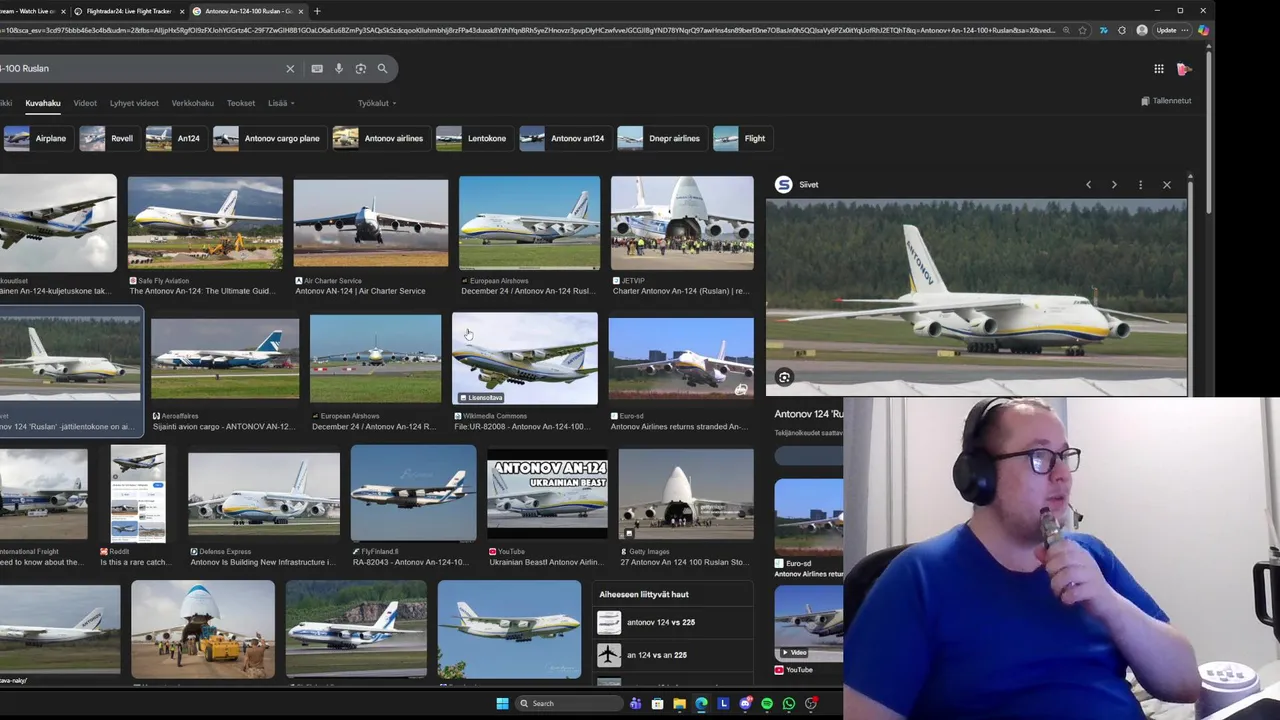This screenshot has width=1280, height=720.
Task: Open Microsoft Store from the taskbar
Action: [657, 704]
